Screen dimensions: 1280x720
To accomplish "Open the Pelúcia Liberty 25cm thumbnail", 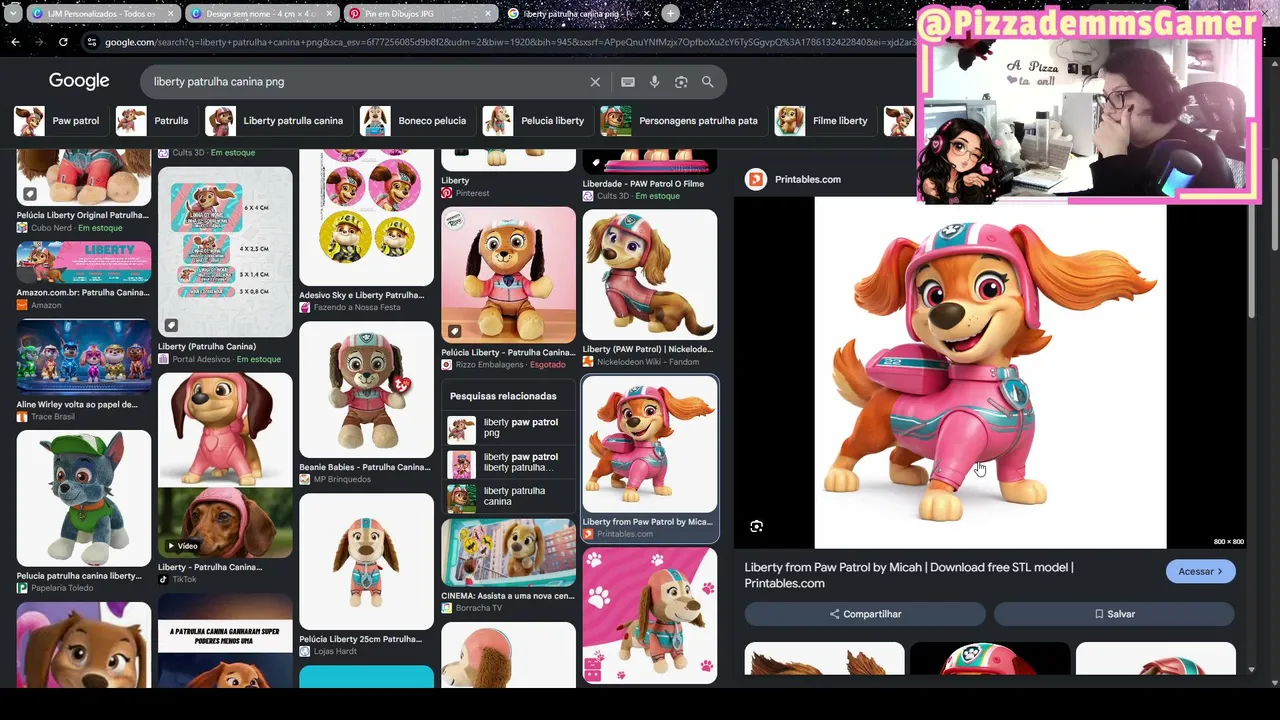I will tap(367, 561).
